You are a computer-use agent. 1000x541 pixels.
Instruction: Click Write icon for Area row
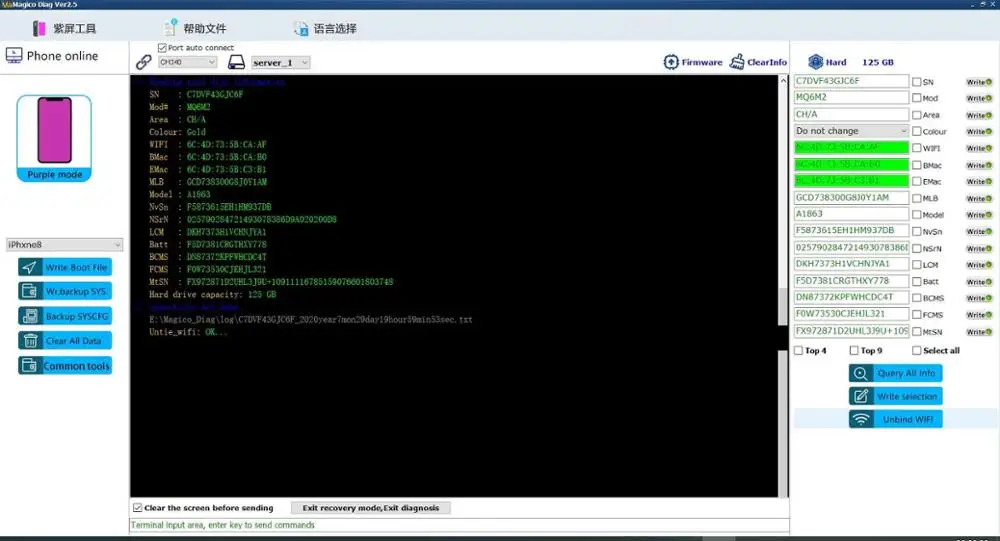pos(979,115)
